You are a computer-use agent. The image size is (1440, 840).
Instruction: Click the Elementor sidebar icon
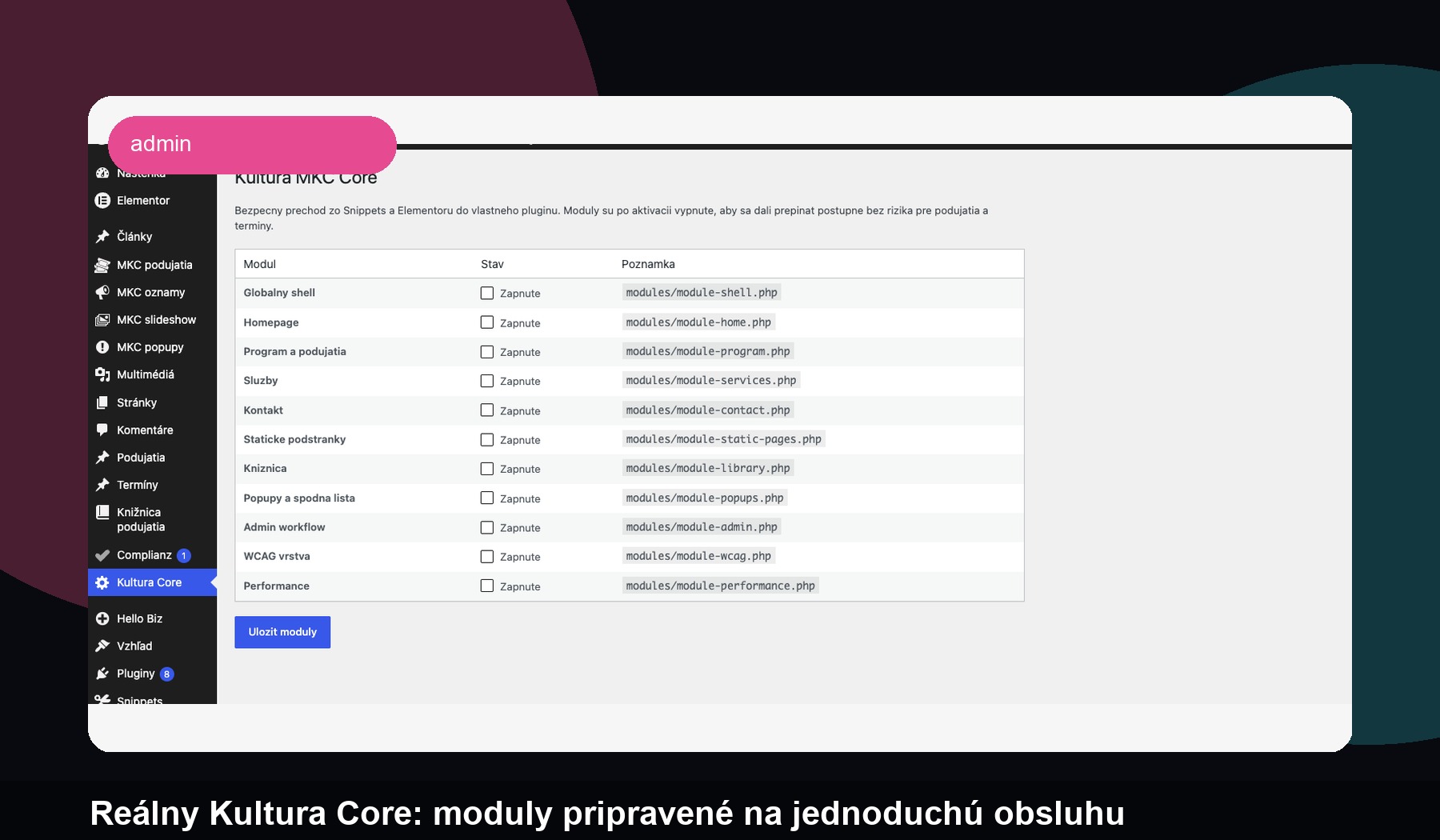coord(102,201)
